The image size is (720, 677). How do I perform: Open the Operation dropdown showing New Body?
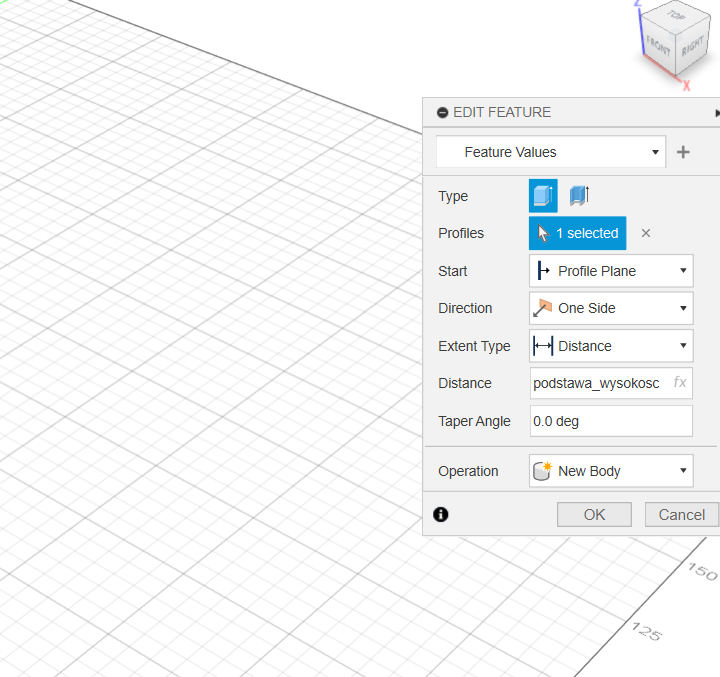pos(611,471)
